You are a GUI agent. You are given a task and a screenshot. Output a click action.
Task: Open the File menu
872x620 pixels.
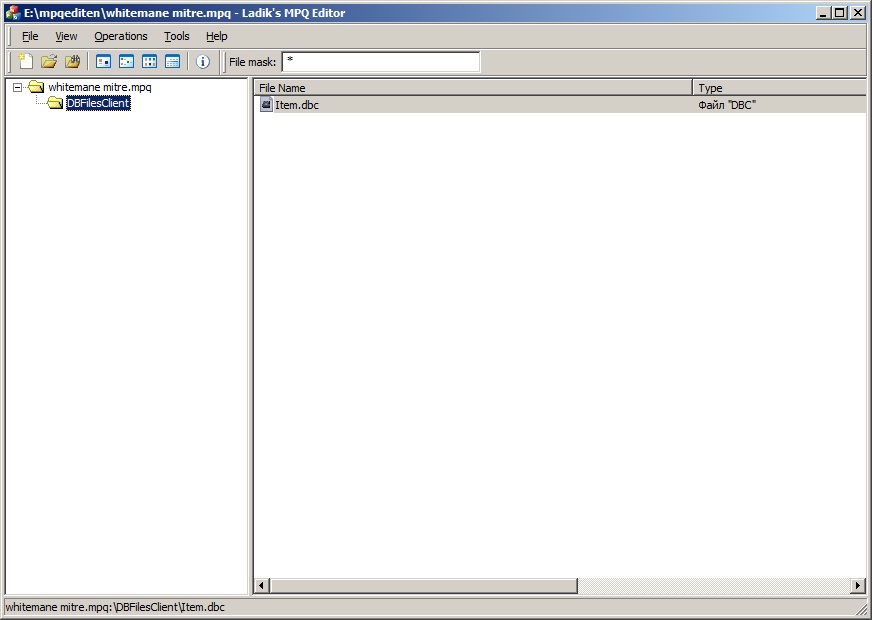point(30,36)
